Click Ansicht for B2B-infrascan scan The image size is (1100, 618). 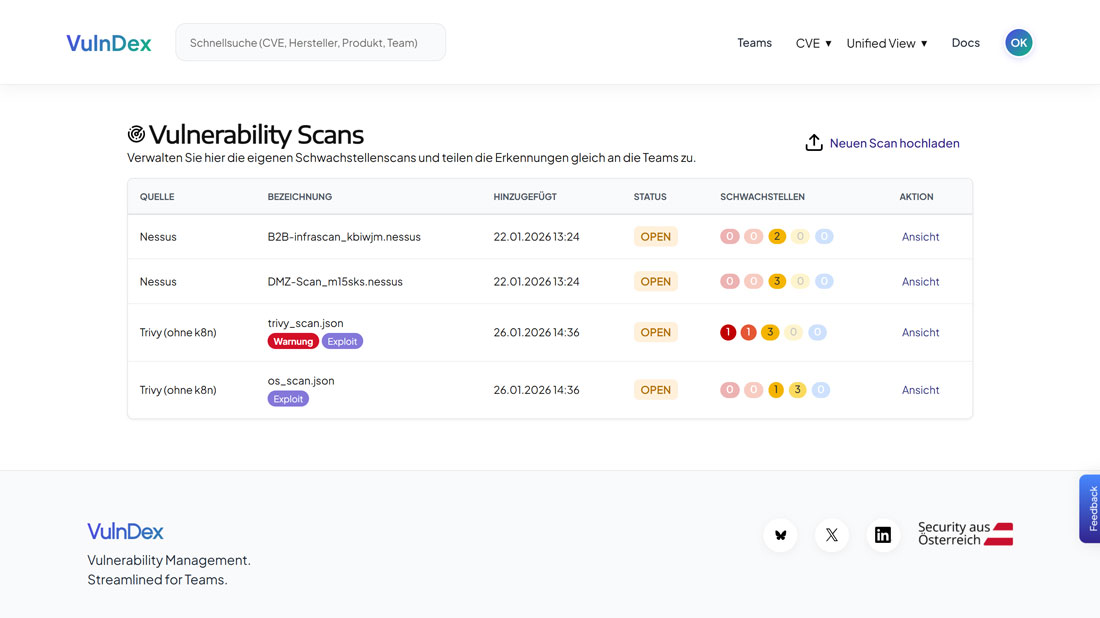coord(920,237)
